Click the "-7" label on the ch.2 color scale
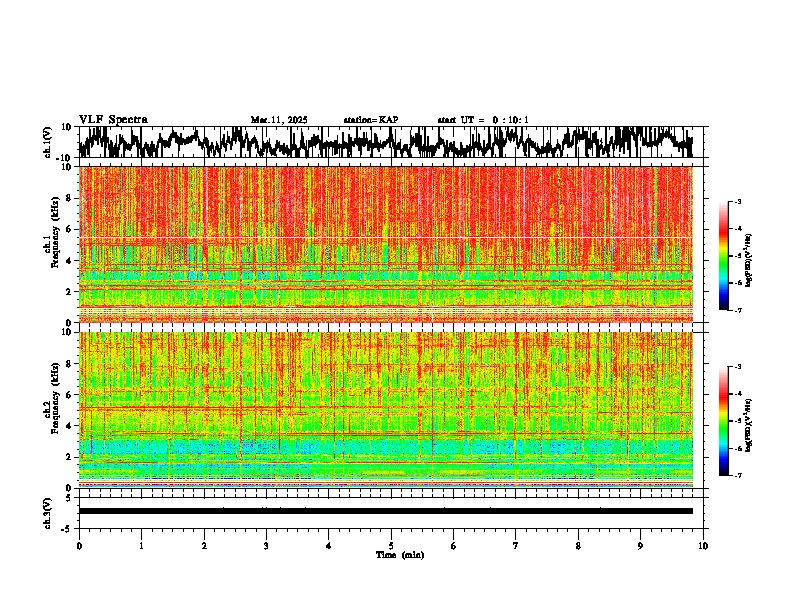The width and height of the screenshot is (792, 612). [737, 475]
